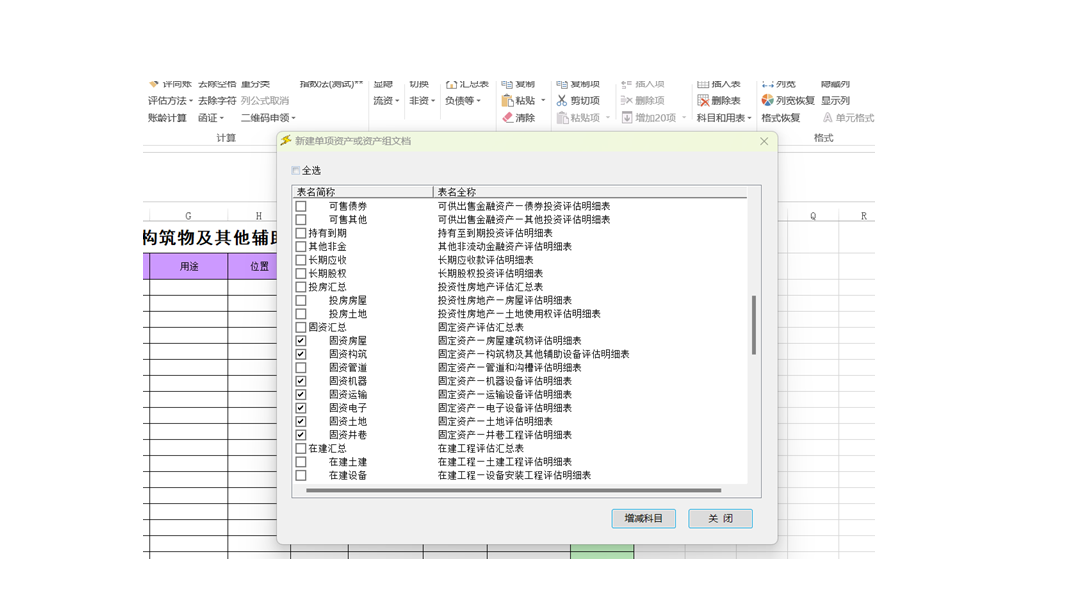Uncheck the 固资房屋 checkbox
This screenshot has height=600, width=1067.
[301, 341]
